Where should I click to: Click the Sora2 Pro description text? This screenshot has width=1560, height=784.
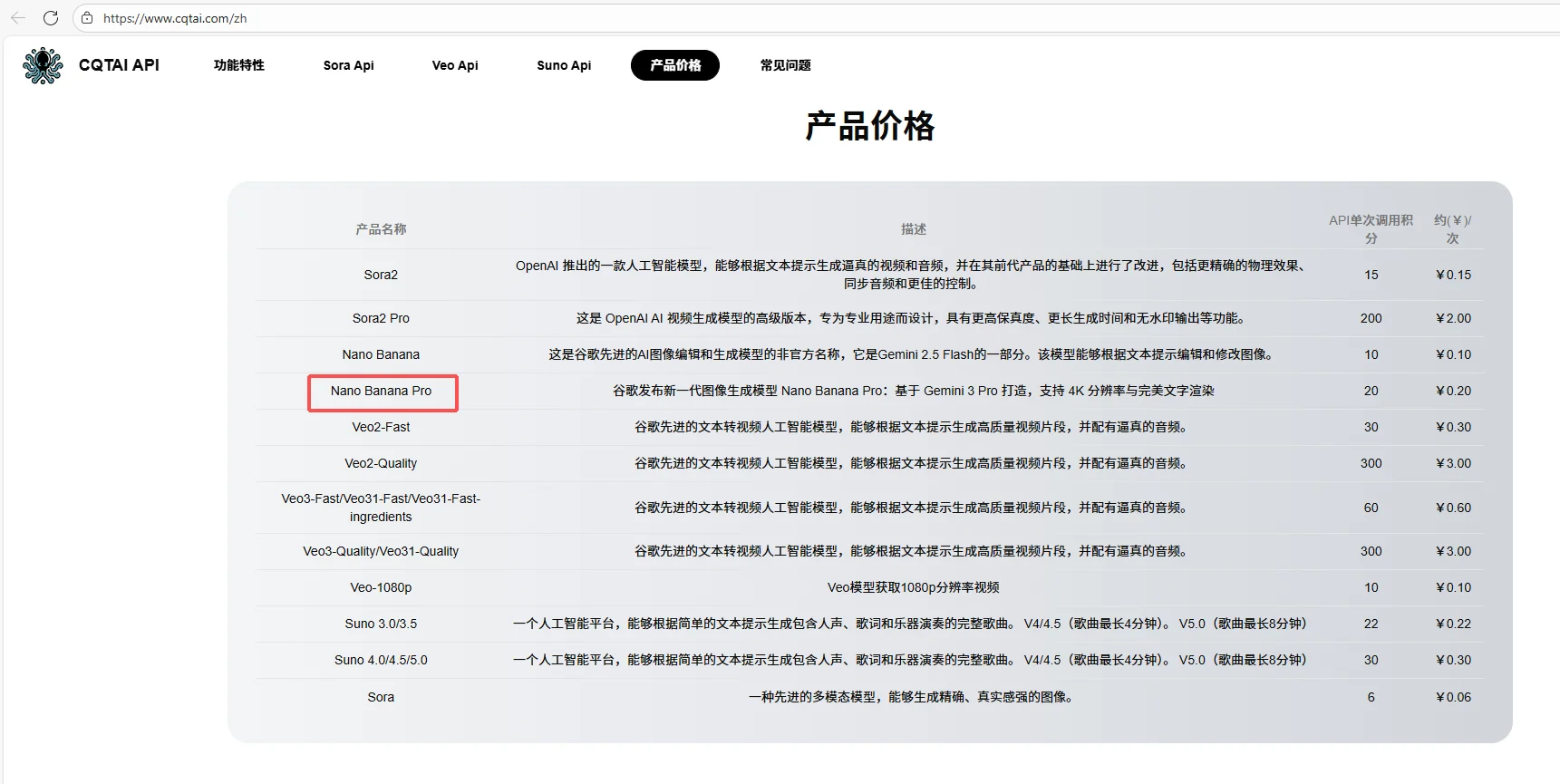point(914,318)
